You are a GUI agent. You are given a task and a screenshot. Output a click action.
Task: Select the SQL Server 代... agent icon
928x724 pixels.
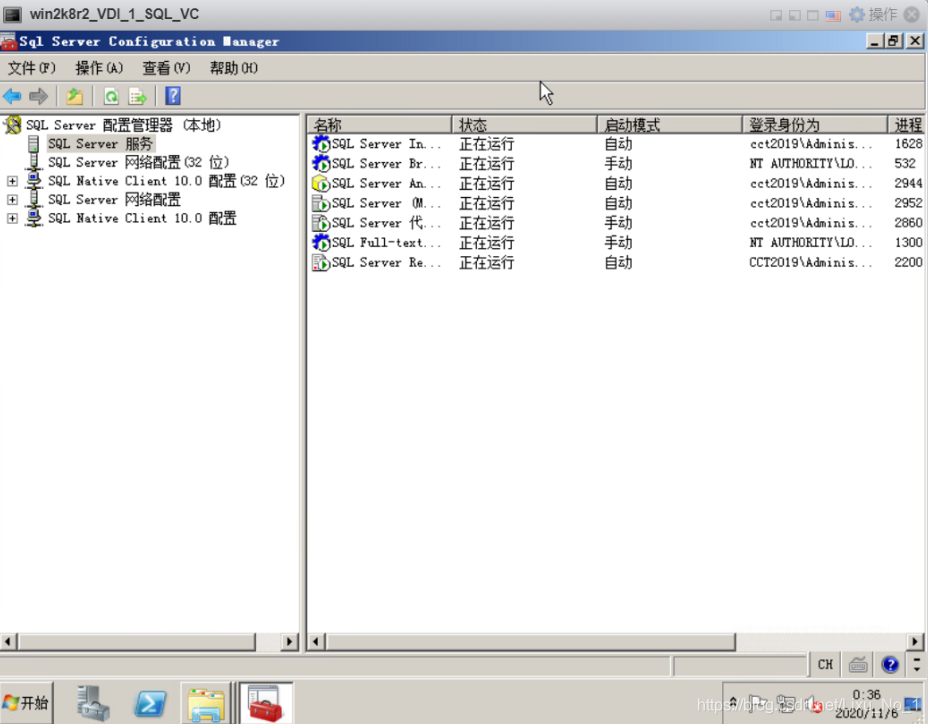pos(321,223)
